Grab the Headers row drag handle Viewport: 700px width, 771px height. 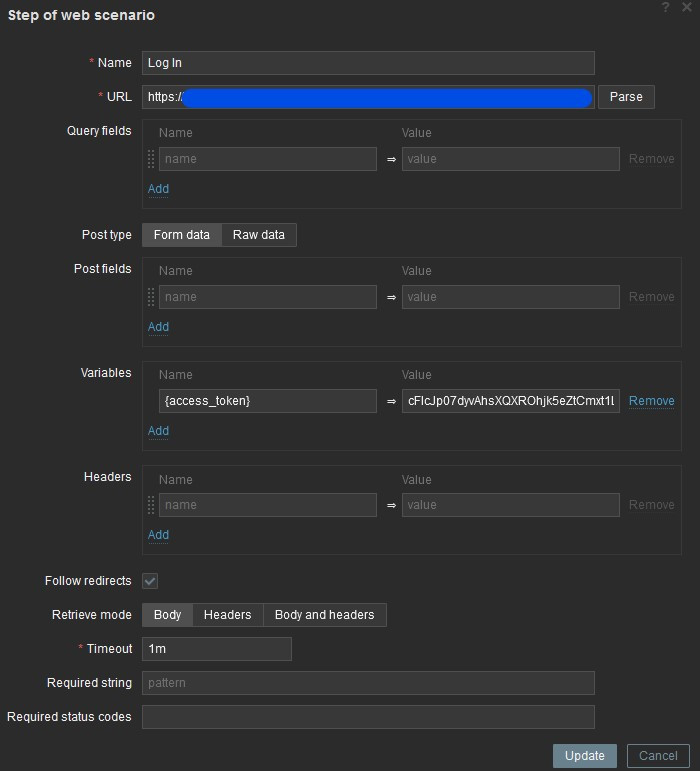151,505
